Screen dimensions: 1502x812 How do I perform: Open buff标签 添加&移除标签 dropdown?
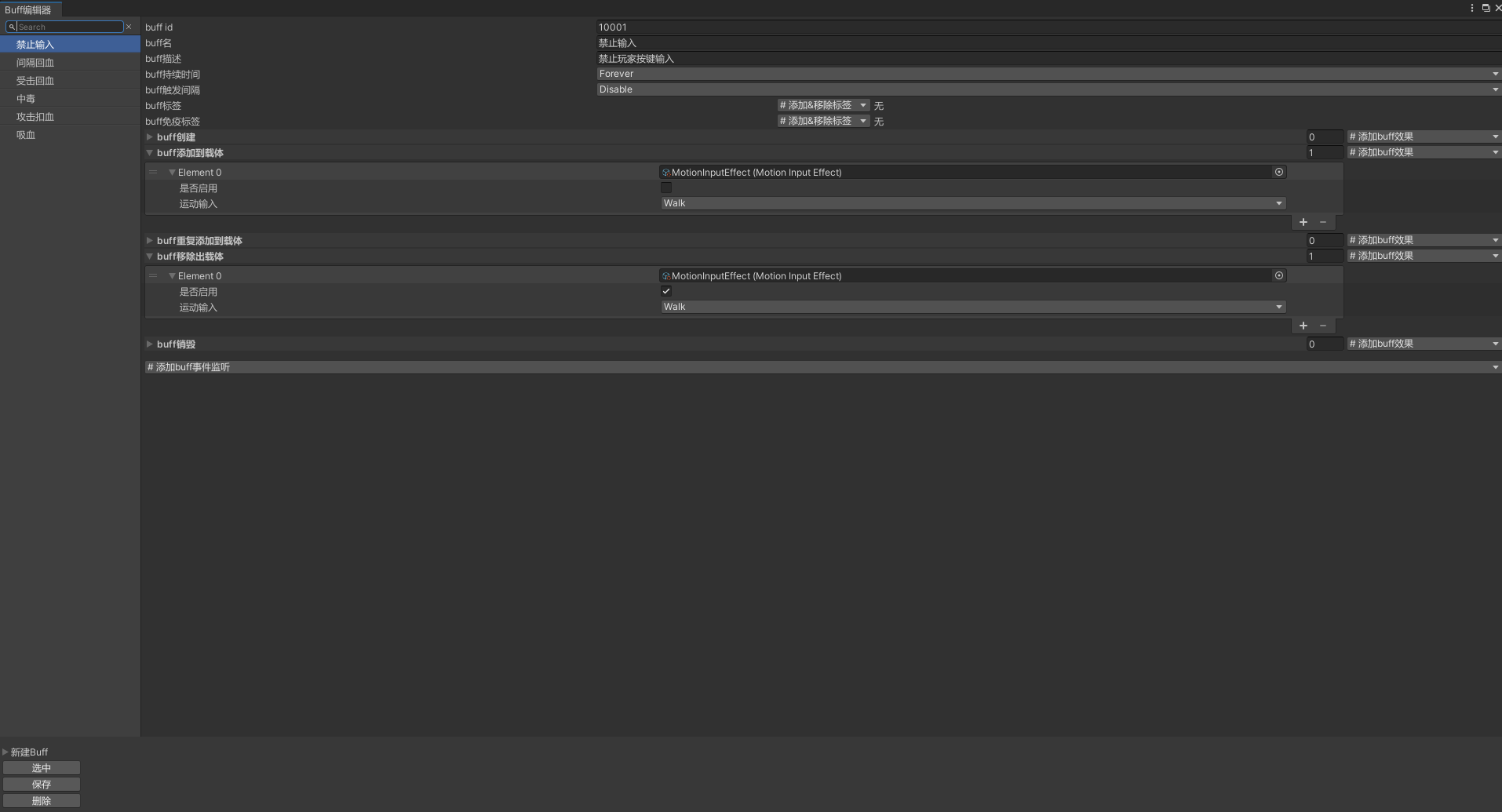coord(823,105)
